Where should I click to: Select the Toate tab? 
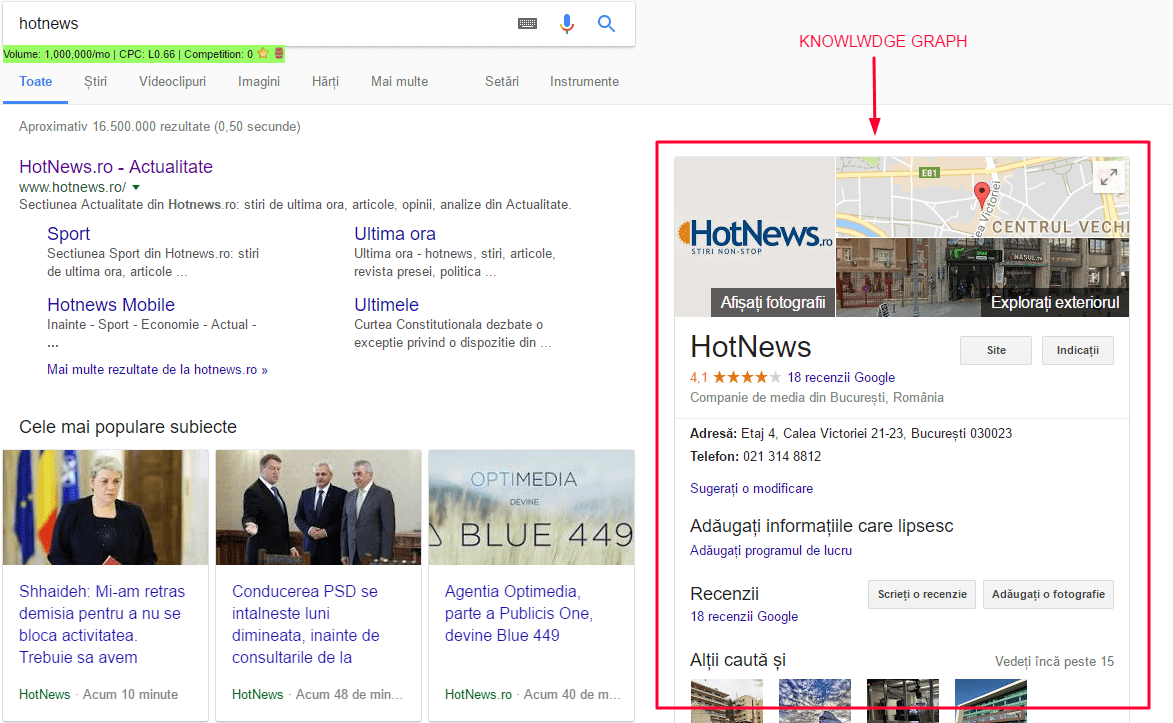coord(35,82)
